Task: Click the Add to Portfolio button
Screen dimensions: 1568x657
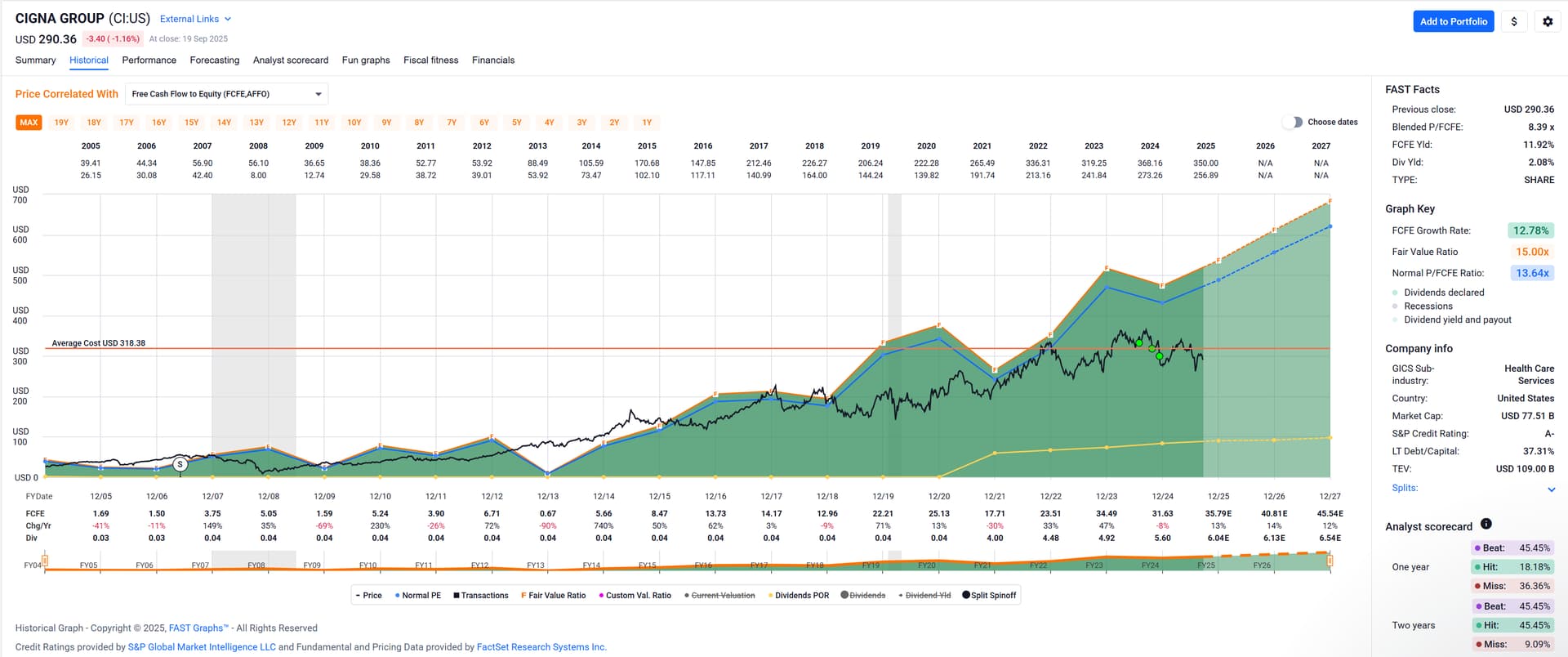Action: point(1453,22)
